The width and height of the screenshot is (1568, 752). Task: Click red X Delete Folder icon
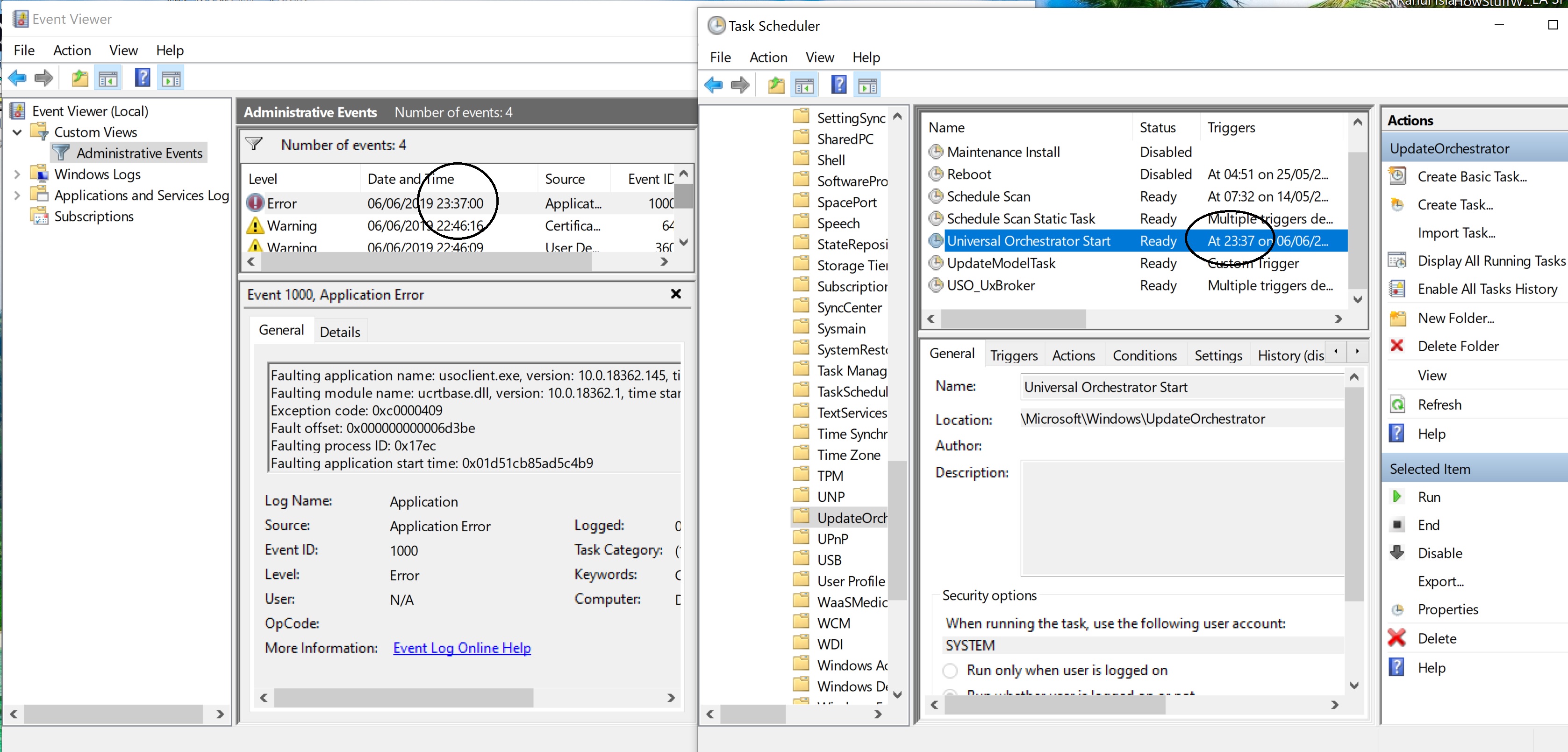1397,345
